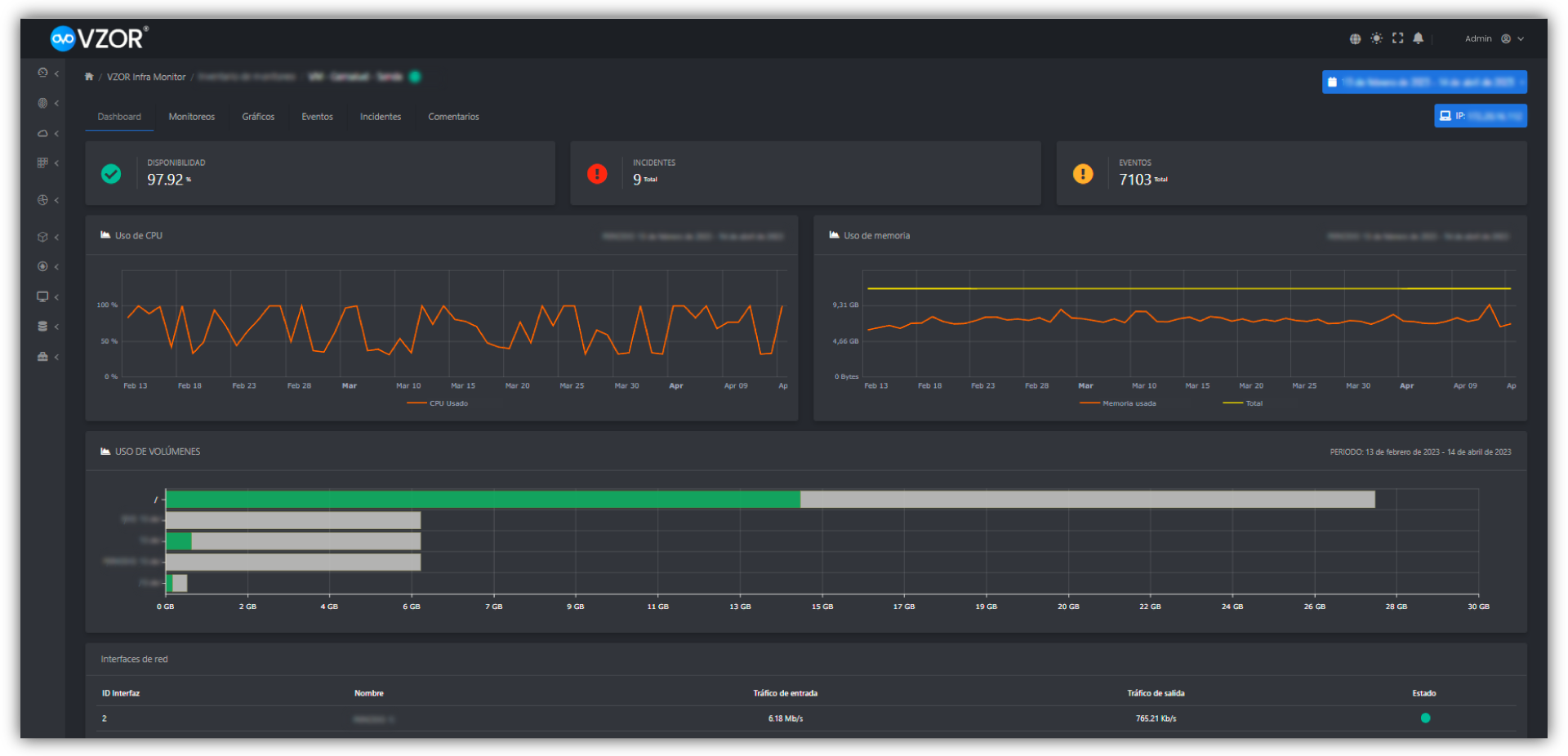The height and width of the screenshot is (756, 1568).
Task: Click the root volume usage bar
Action: [482, 499]
